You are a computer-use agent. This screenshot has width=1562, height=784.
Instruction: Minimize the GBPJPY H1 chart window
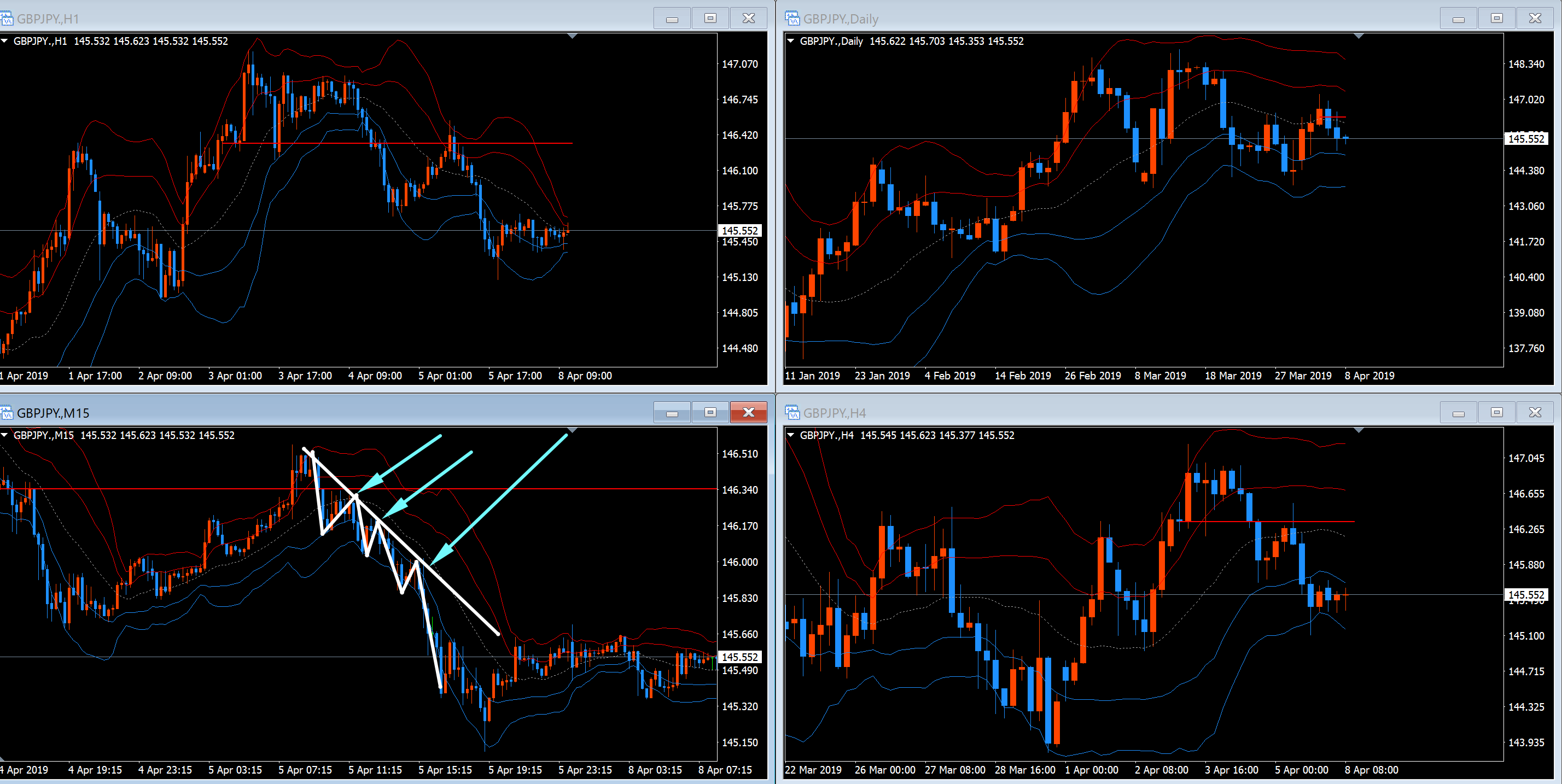tap(672, 19)
